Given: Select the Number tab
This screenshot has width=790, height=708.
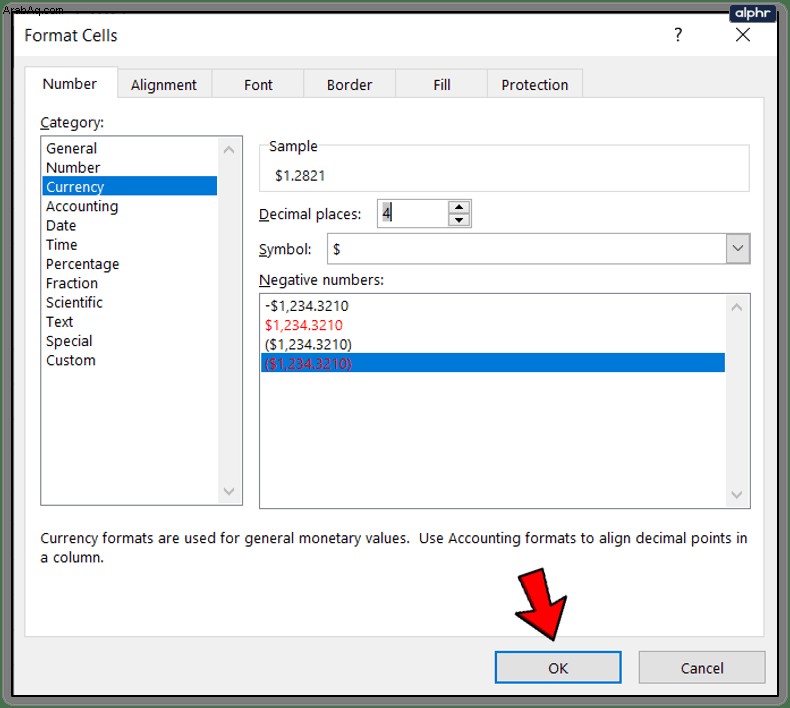Looking at the screenshot, I should point(70,84).
